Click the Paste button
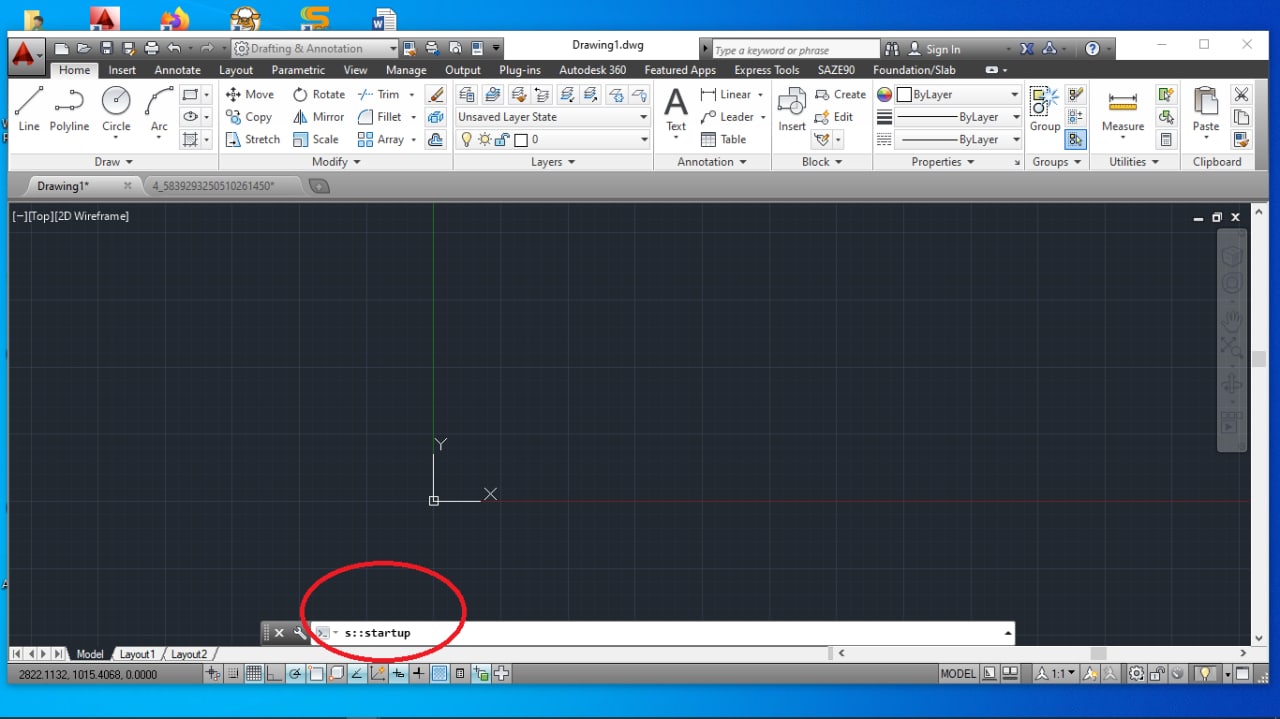This screenshot has height=719, width=1280. click(x=1206, y=108)
